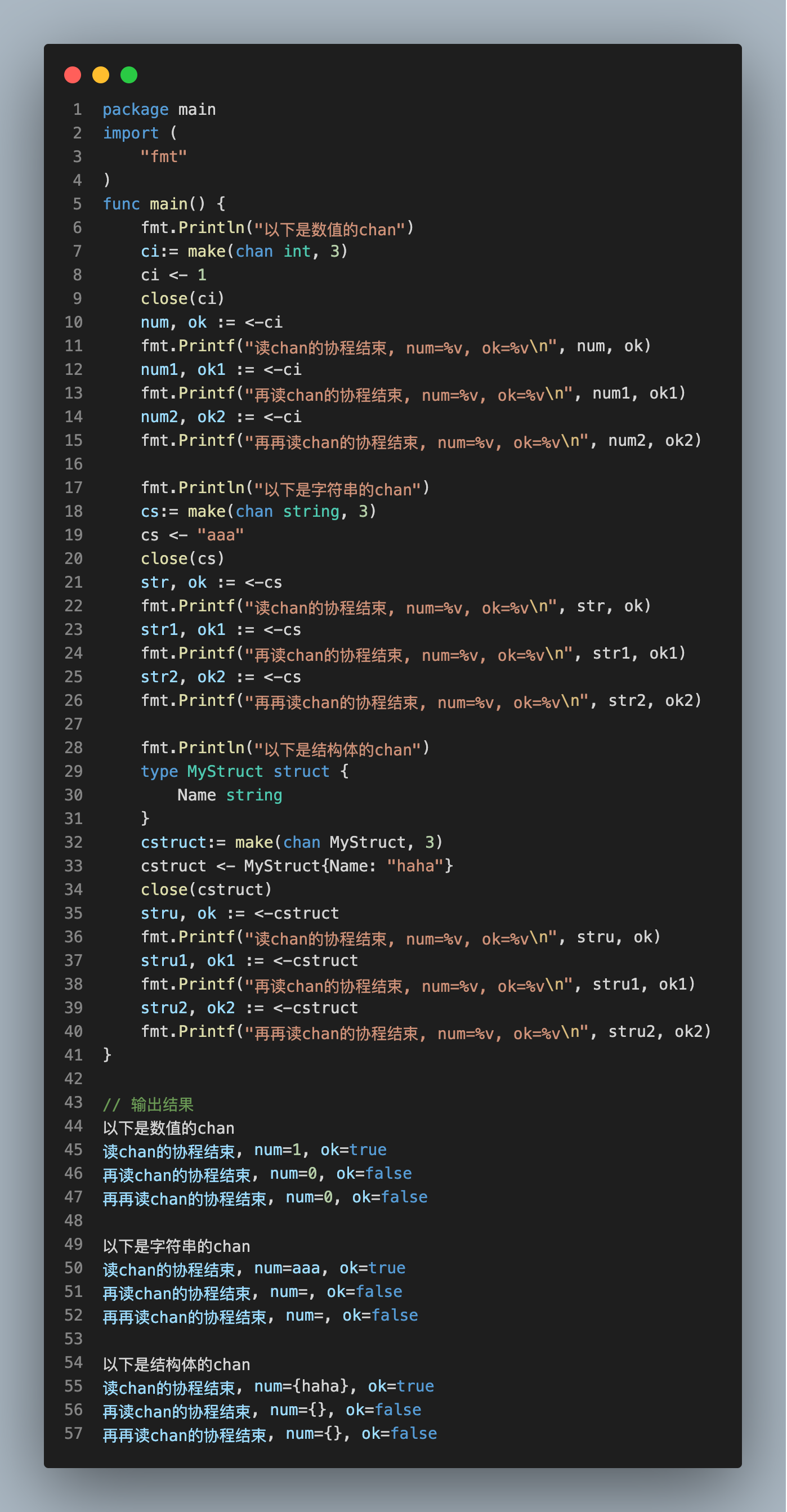Click the '// 输出结果' comment
Image resolution: width=787 pixels, height=1512 pixels.
click(149, 1104)
